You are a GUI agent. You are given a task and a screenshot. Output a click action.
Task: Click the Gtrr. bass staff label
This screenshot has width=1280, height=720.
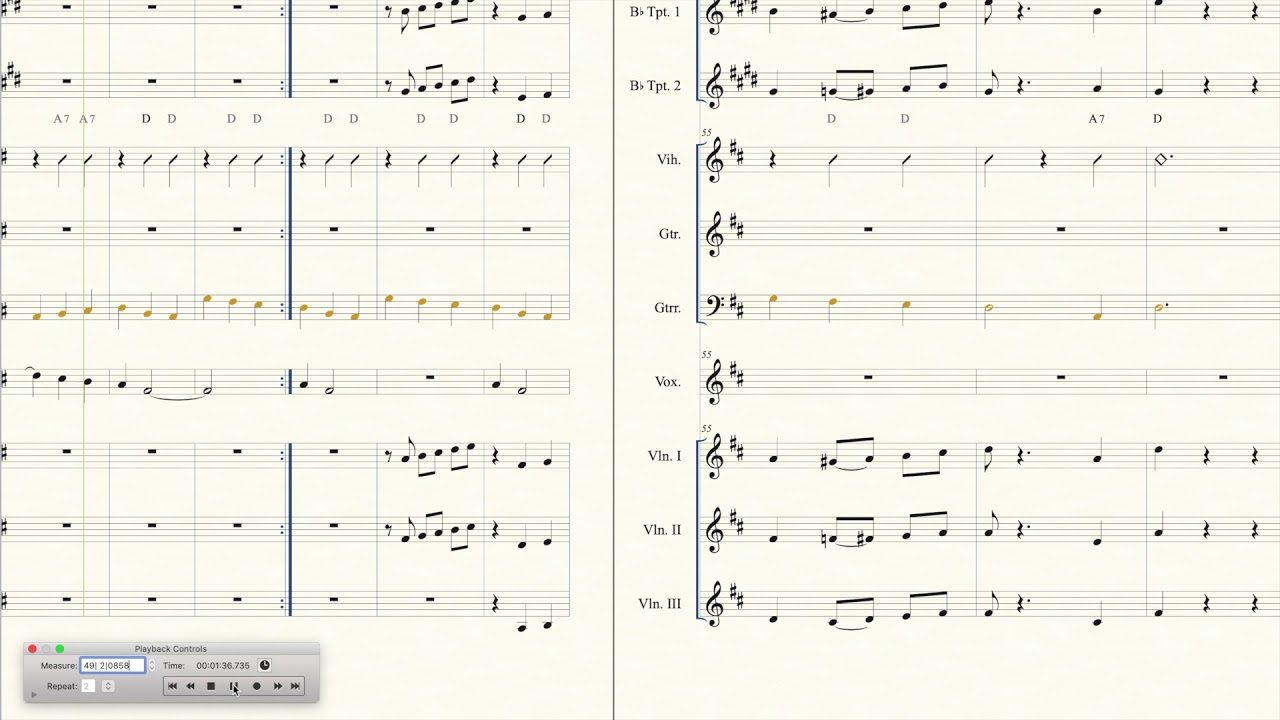click(x=667, y=308)
